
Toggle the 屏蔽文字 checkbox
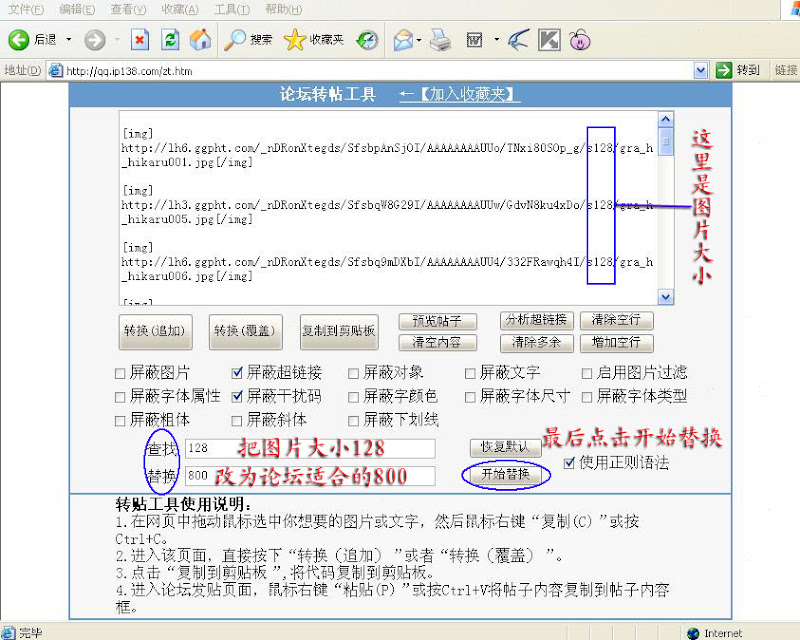point(470,374)
